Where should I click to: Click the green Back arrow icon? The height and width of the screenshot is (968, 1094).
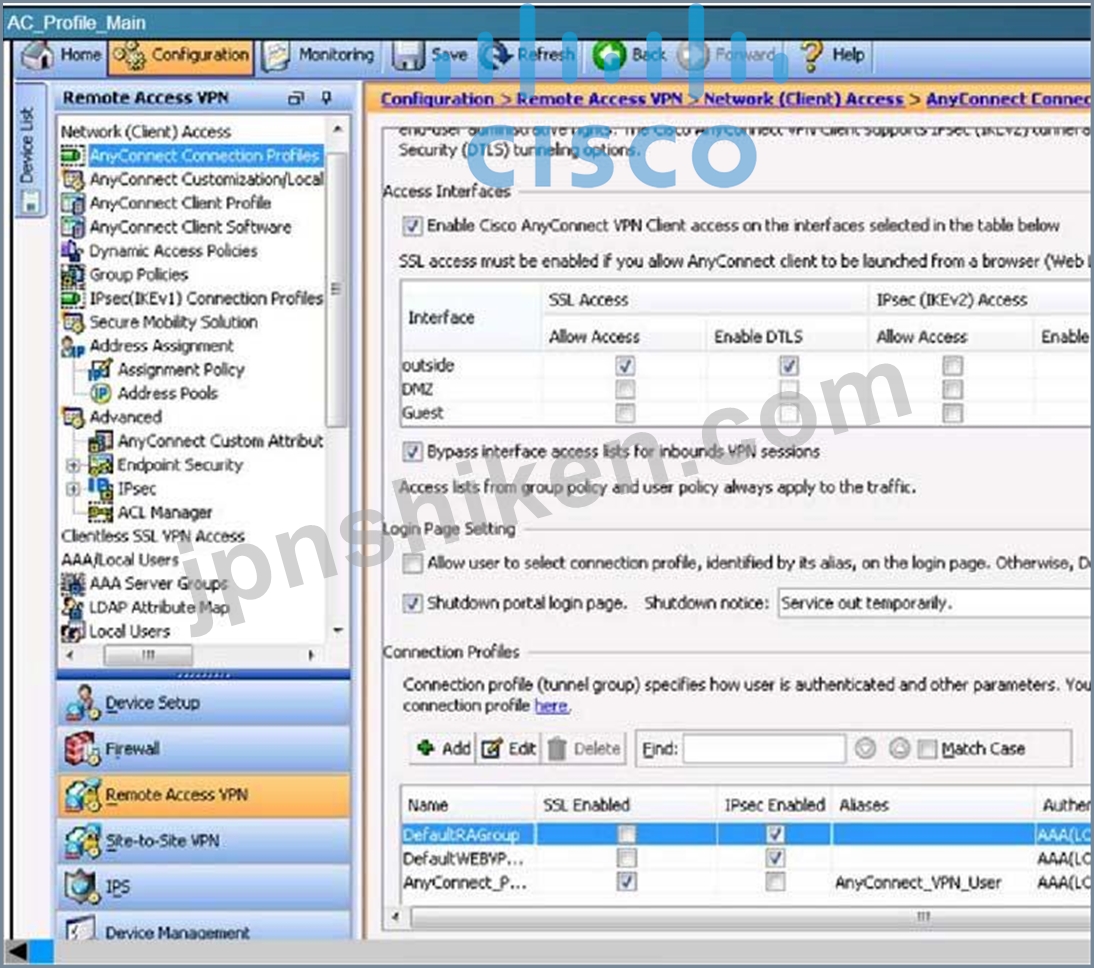pyautogui.click(x=609, y=54)
